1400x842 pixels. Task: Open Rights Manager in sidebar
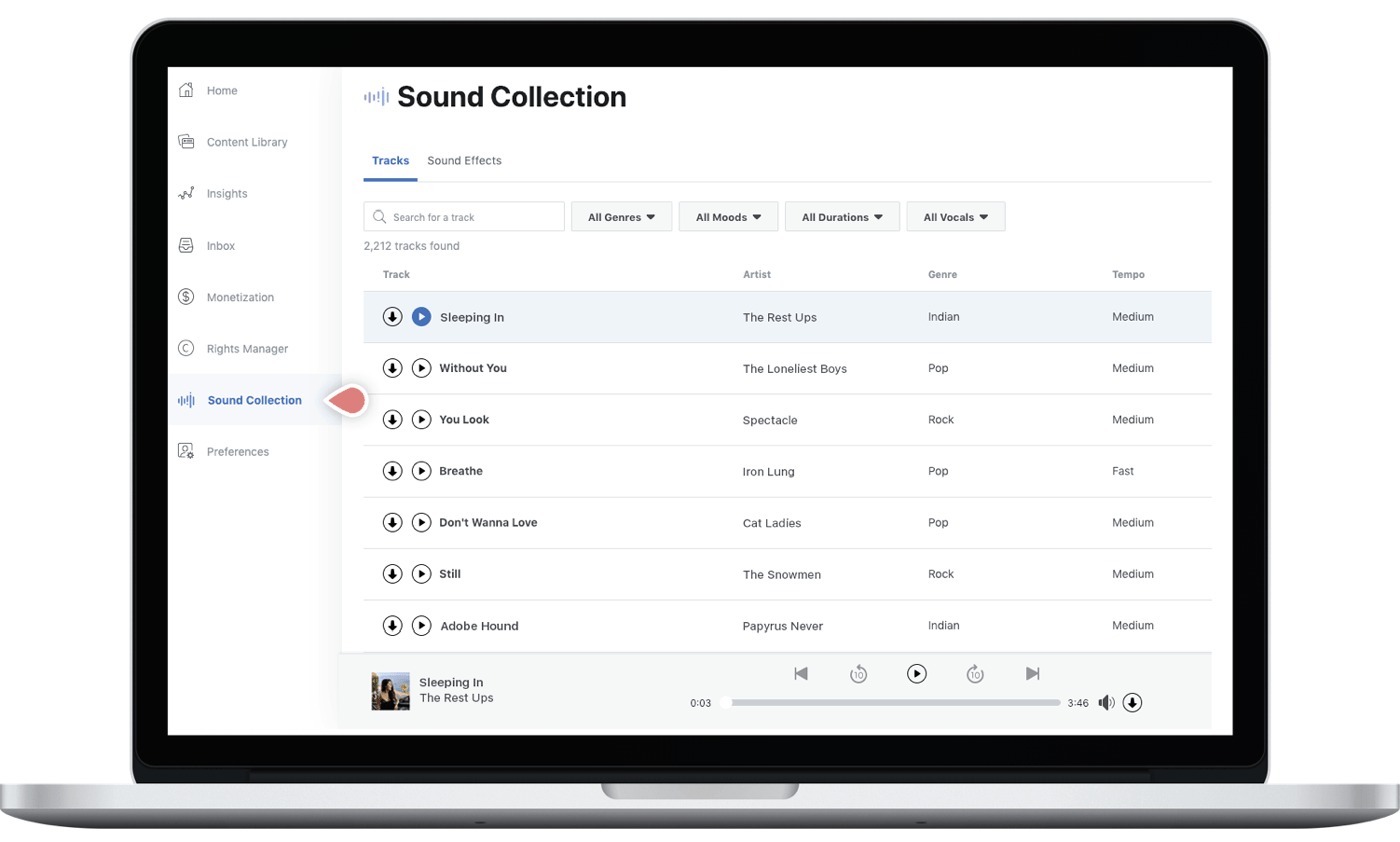(x=247, y=349)
